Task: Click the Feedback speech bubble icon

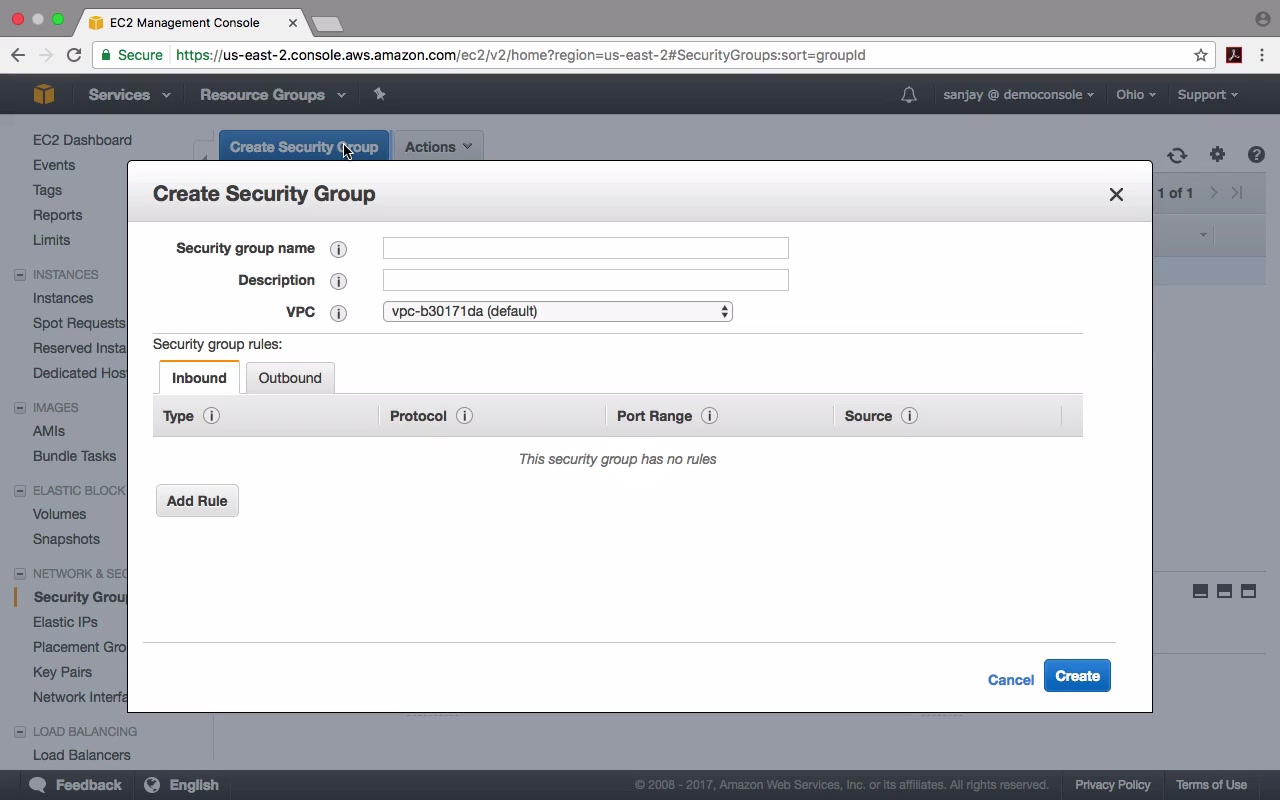Action: [38, 785]
